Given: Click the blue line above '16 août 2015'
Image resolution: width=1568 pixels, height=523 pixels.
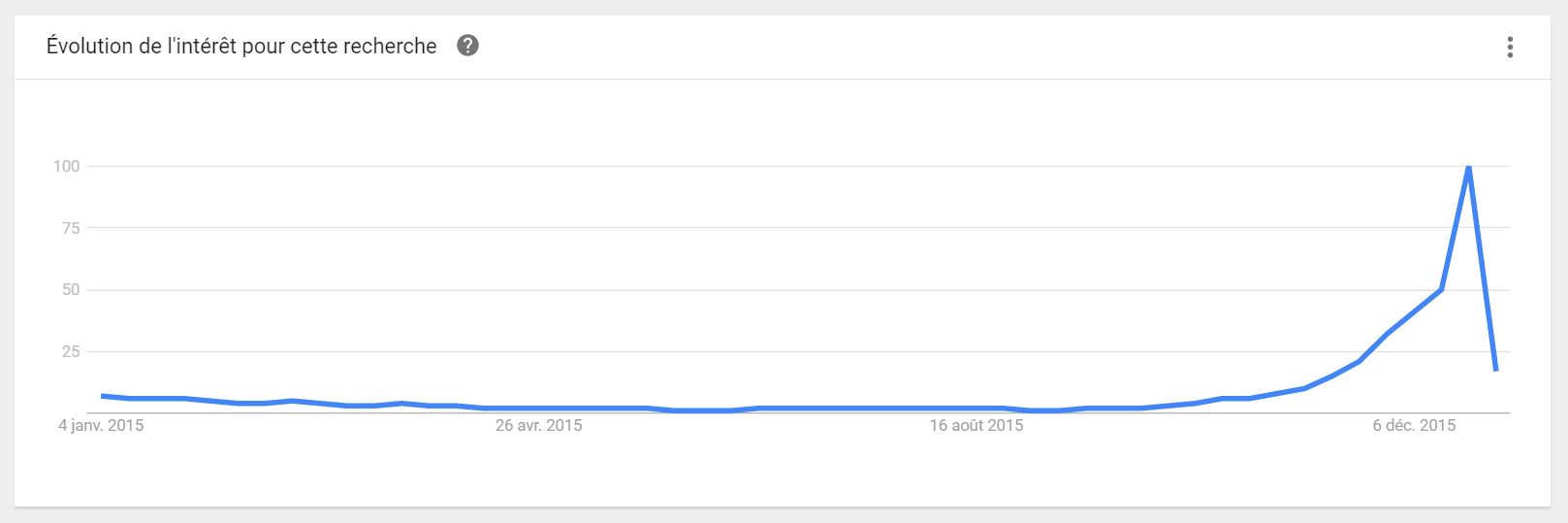Looking at the screenshot, I should click(976, 409).
